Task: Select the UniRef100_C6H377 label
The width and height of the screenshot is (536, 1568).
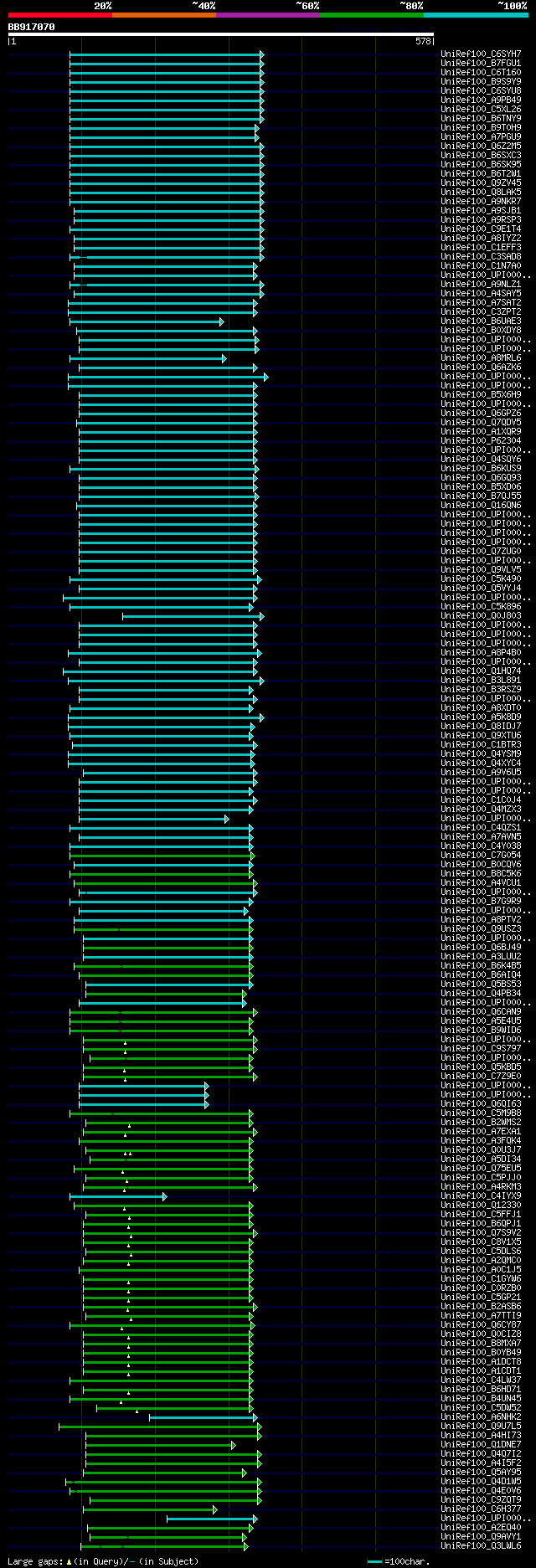Action: pos(481,1509)
